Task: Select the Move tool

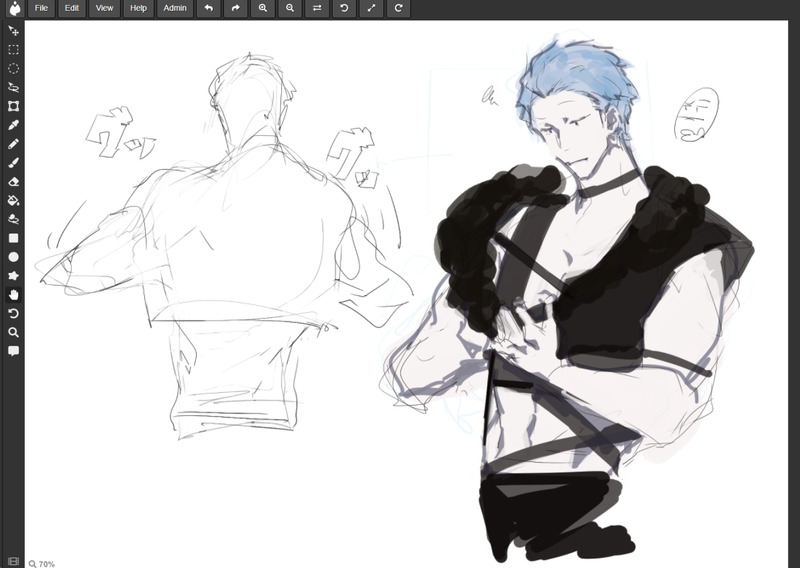Action: click(x=14, y=31)
